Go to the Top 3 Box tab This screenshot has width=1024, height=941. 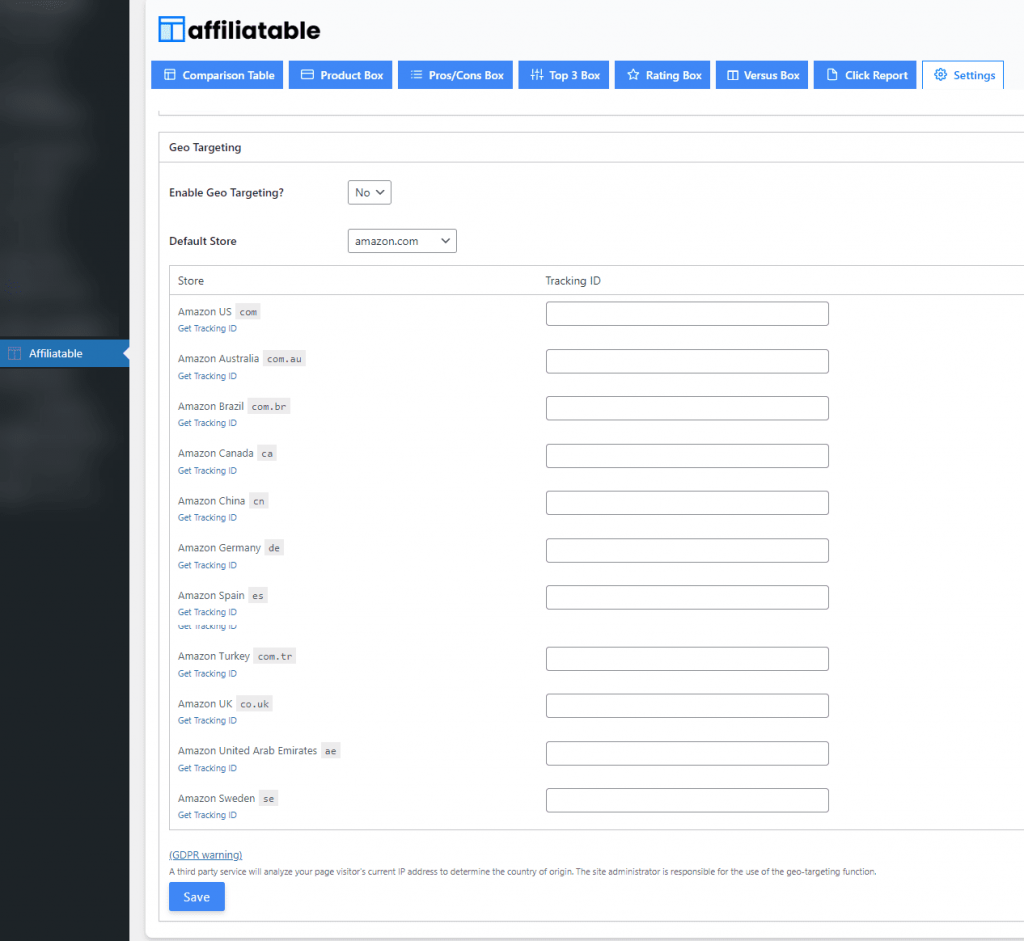tap(564, 75)
